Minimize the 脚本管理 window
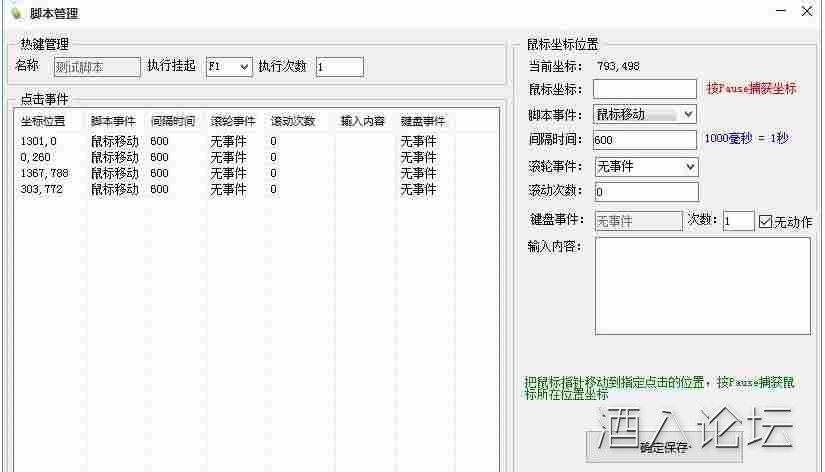The height and width of the screenshot is (472, 825). (x=781, y=11)
